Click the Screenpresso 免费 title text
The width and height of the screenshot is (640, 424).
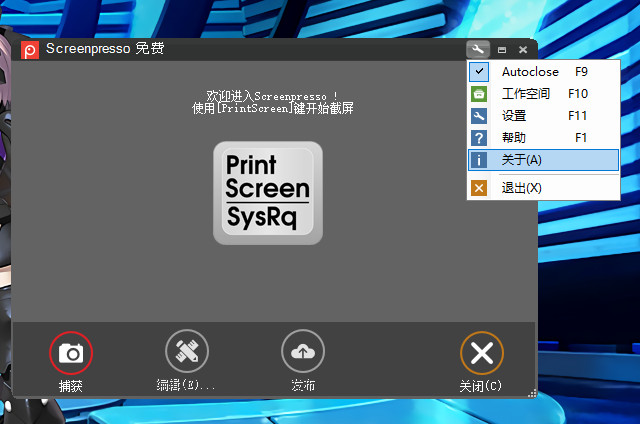coord(105,49)
